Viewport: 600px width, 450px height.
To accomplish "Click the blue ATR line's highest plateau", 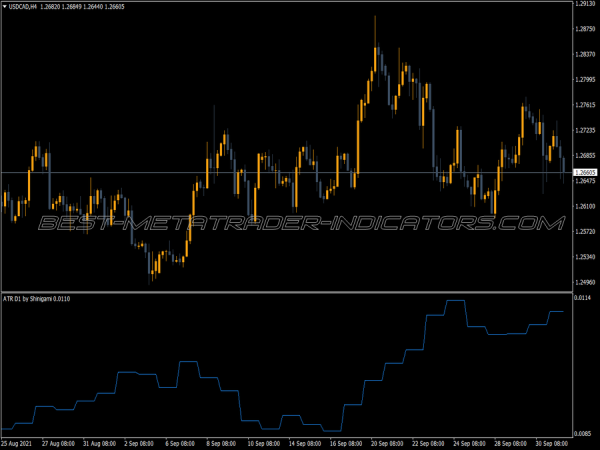I will pyautogui.click(x=455, y=301).
